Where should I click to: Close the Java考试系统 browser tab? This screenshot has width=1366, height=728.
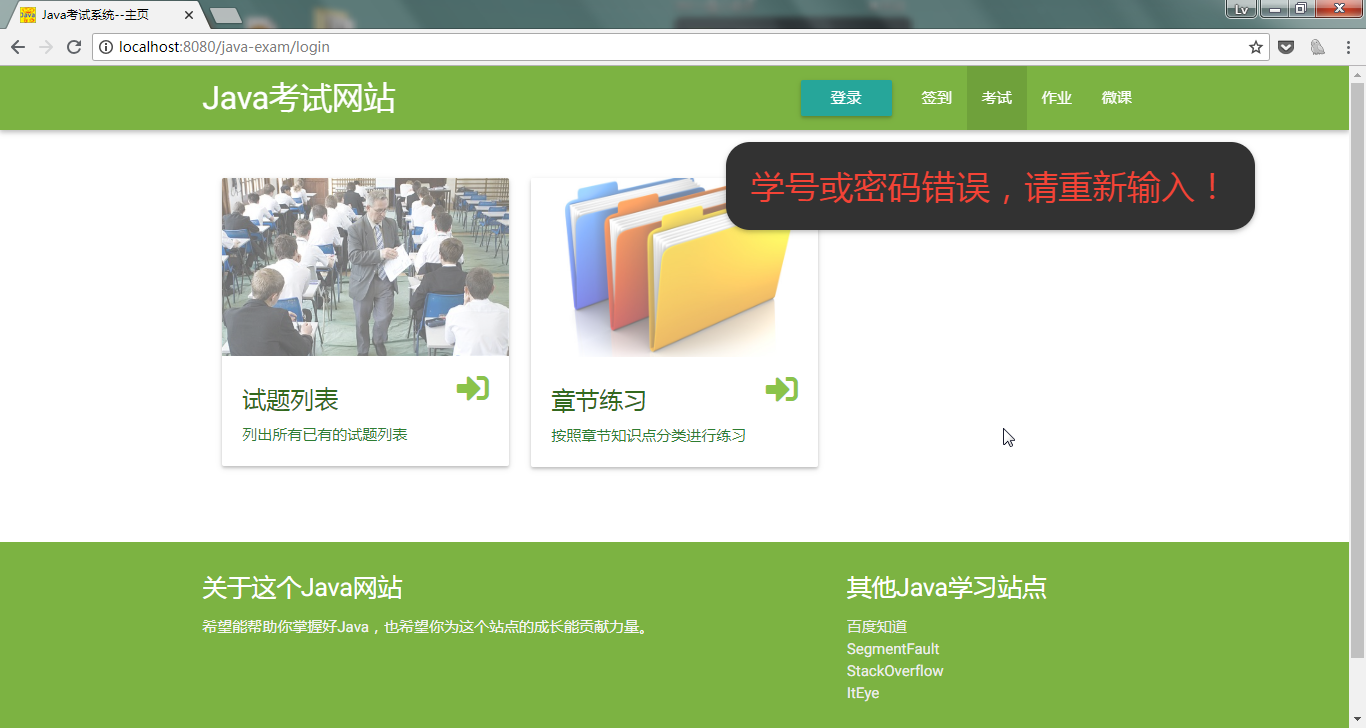pyautogui.click(x=189, y=15)
